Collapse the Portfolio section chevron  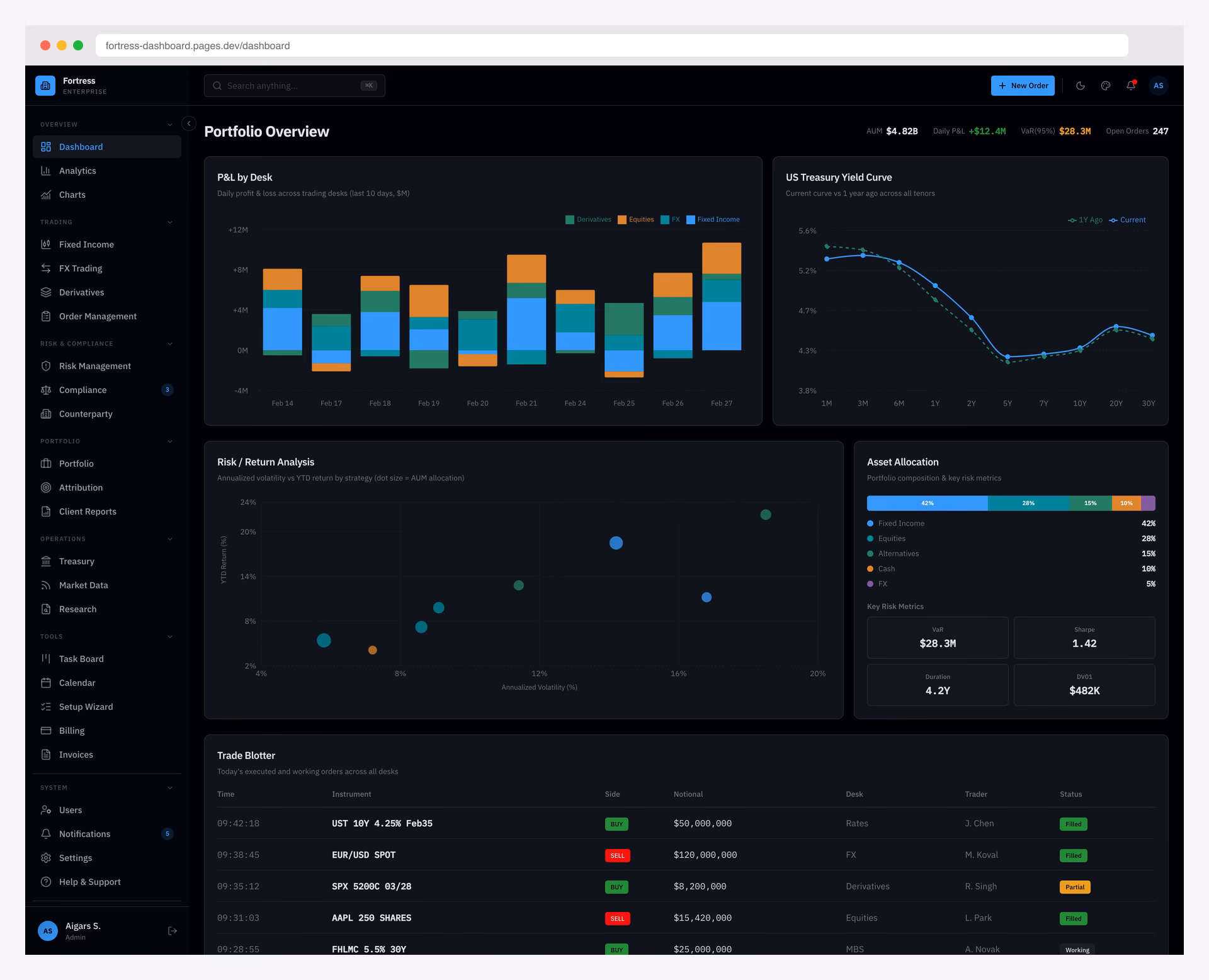(x=170, y=442)
